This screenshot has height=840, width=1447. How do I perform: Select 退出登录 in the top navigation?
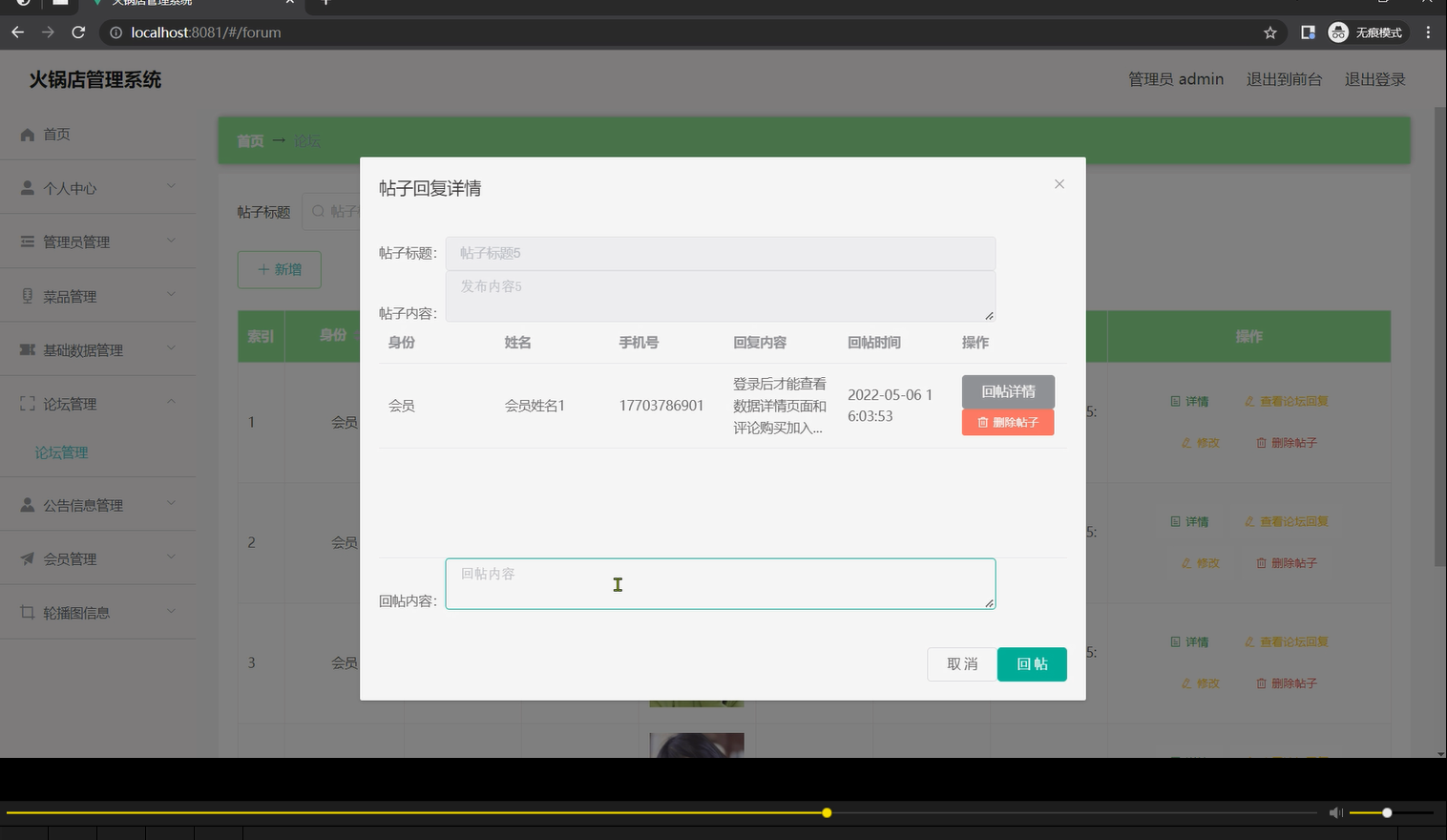click(1374, 79)
